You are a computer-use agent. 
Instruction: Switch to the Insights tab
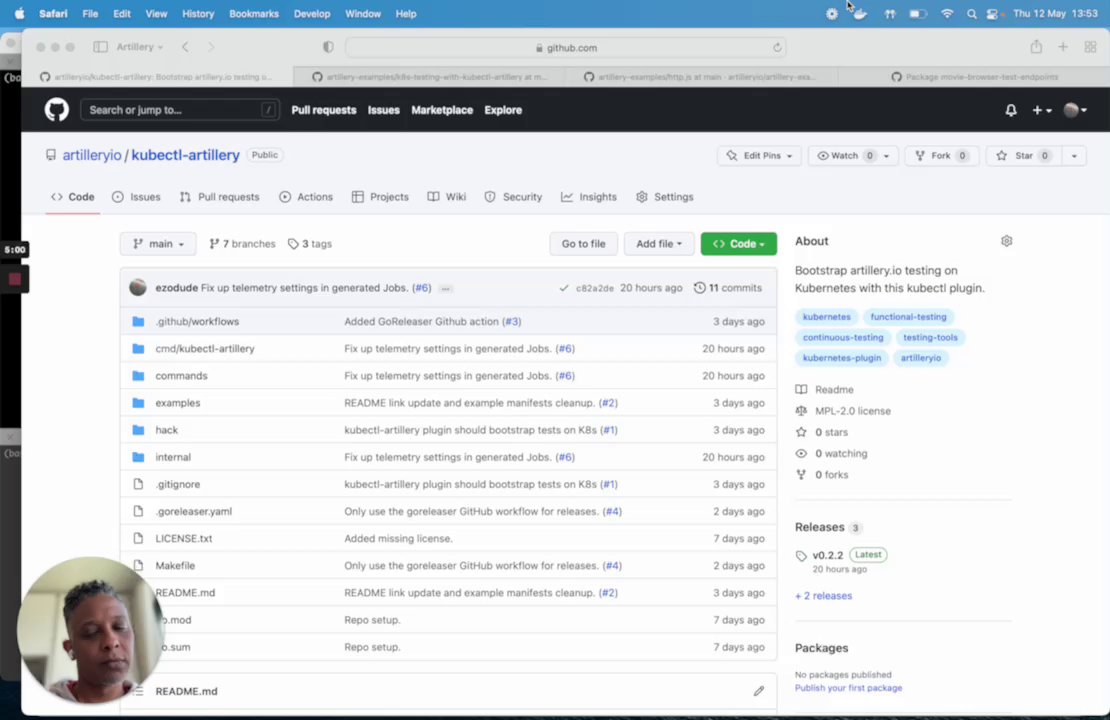[x=589, y=197]
